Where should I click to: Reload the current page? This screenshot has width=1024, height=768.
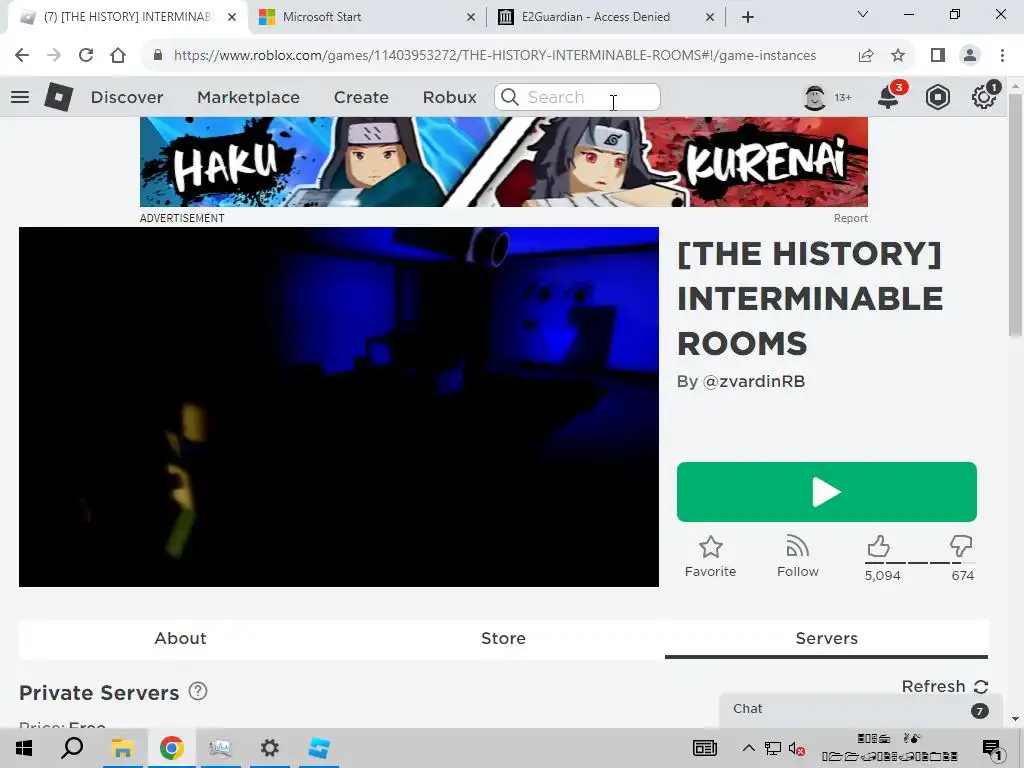(x=86, y=55)
